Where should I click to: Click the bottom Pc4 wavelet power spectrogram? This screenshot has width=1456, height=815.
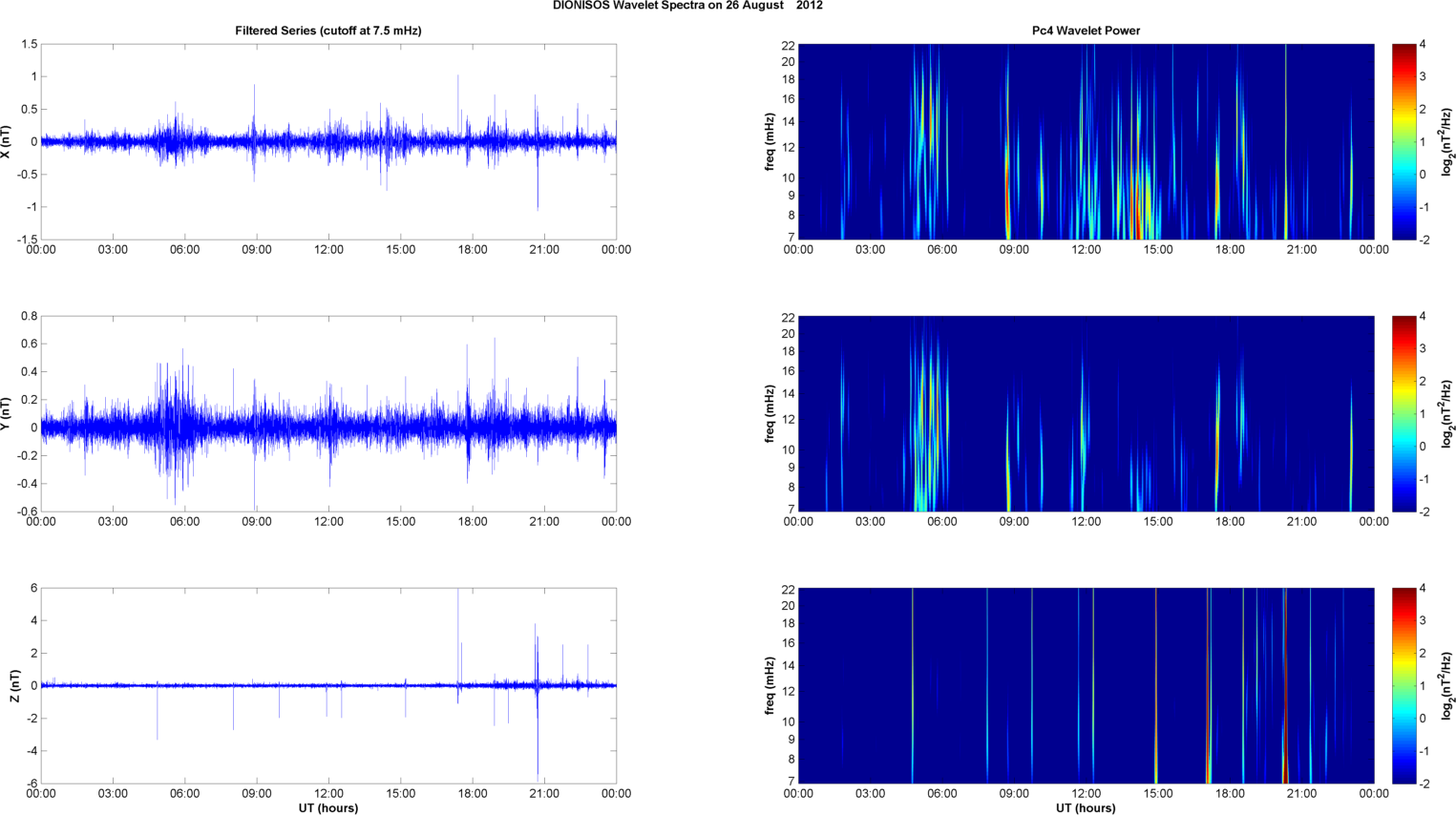1086,685
